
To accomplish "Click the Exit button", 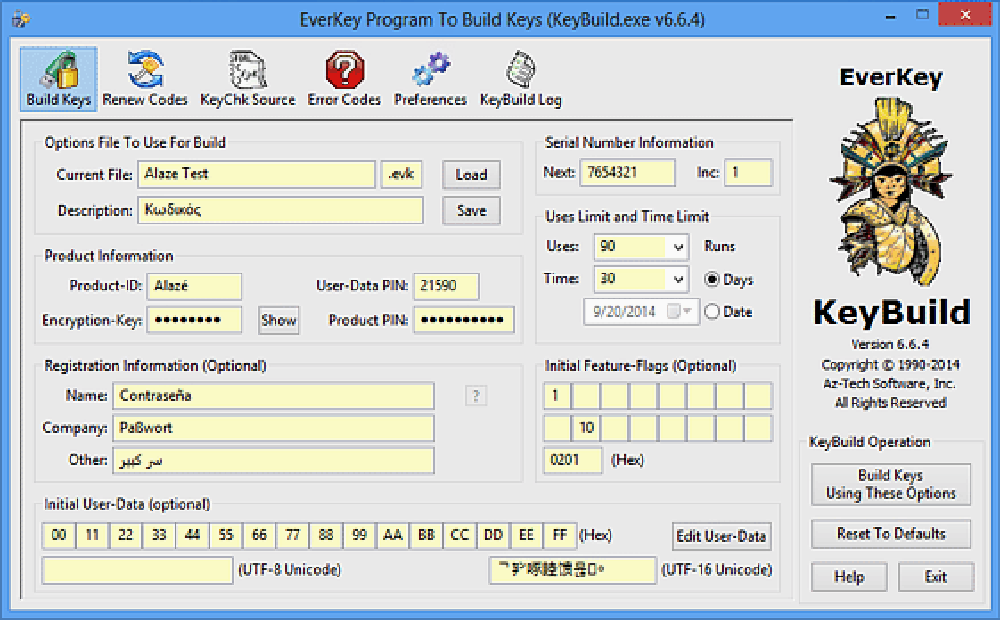I will point(936,577).
